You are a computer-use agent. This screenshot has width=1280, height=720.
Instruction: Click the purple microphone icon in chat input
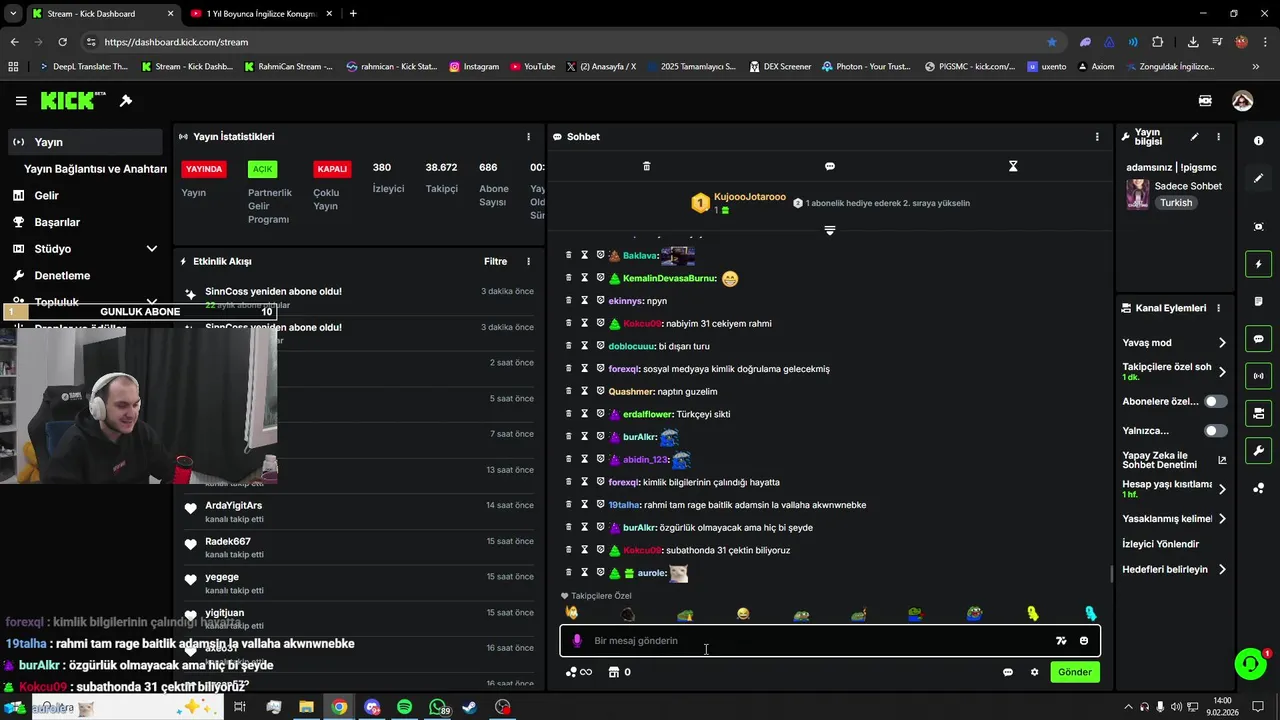pos(577,641)
